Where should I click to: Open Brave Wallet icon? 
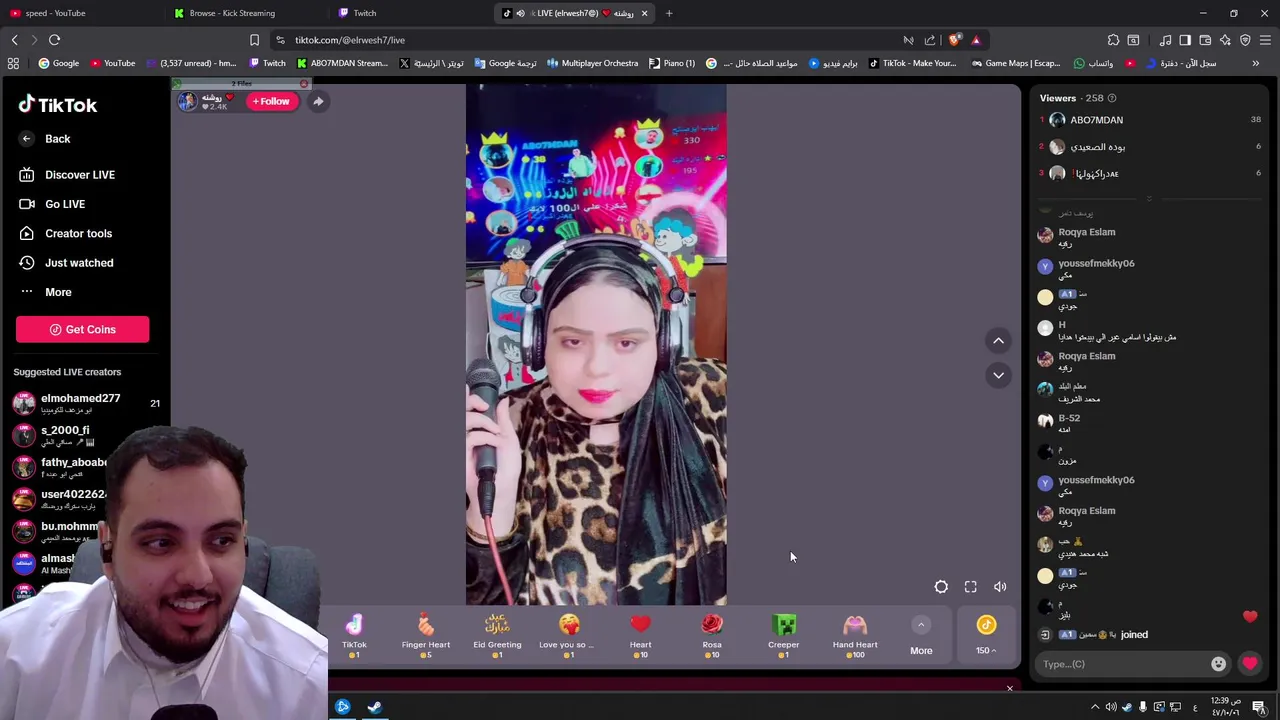click(1205, 40)
